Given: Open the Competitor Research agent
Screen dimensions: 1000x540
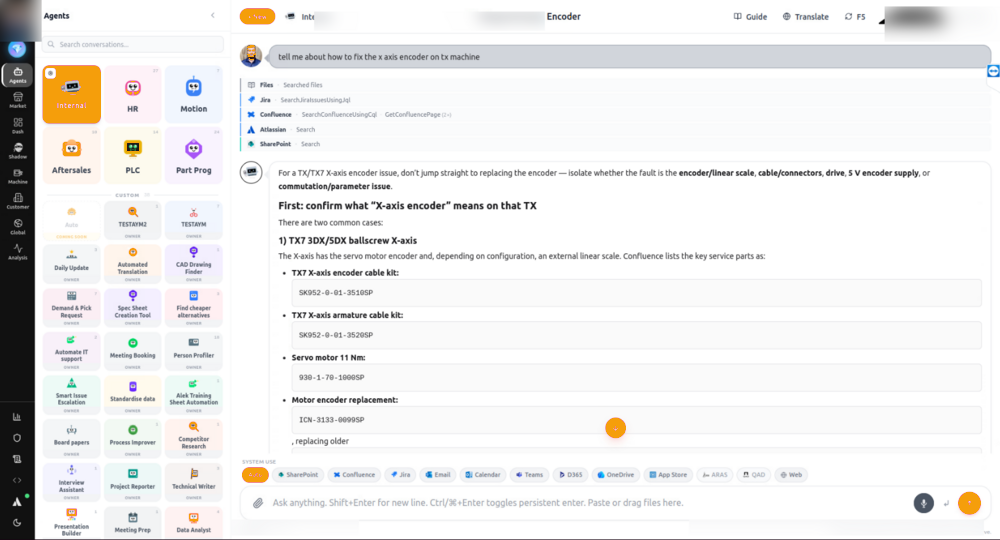Looking at the screenshot, I should click(x=193, y=439).
